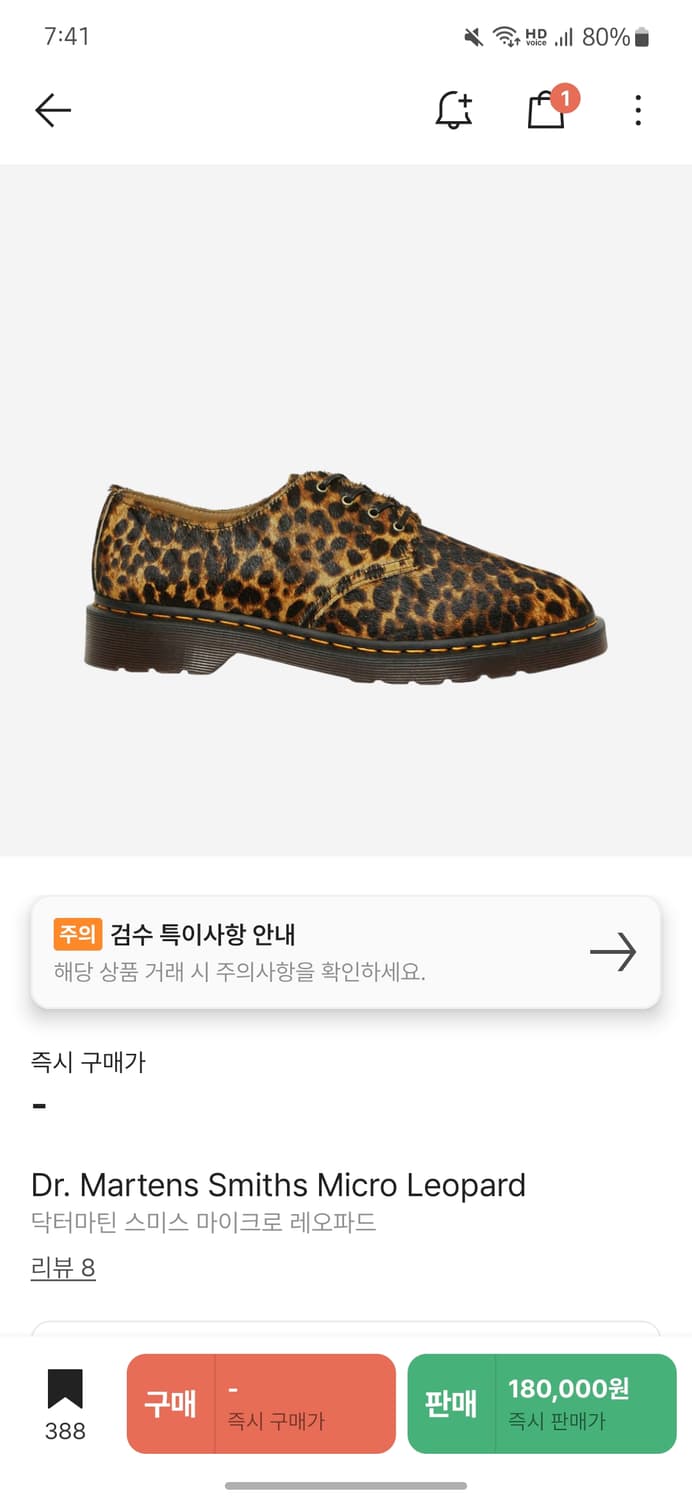The height and width of the screenshot is (1500, 692).
Task: Toggle the bookmark icon to save item
Action: (x=65, y=1390)
